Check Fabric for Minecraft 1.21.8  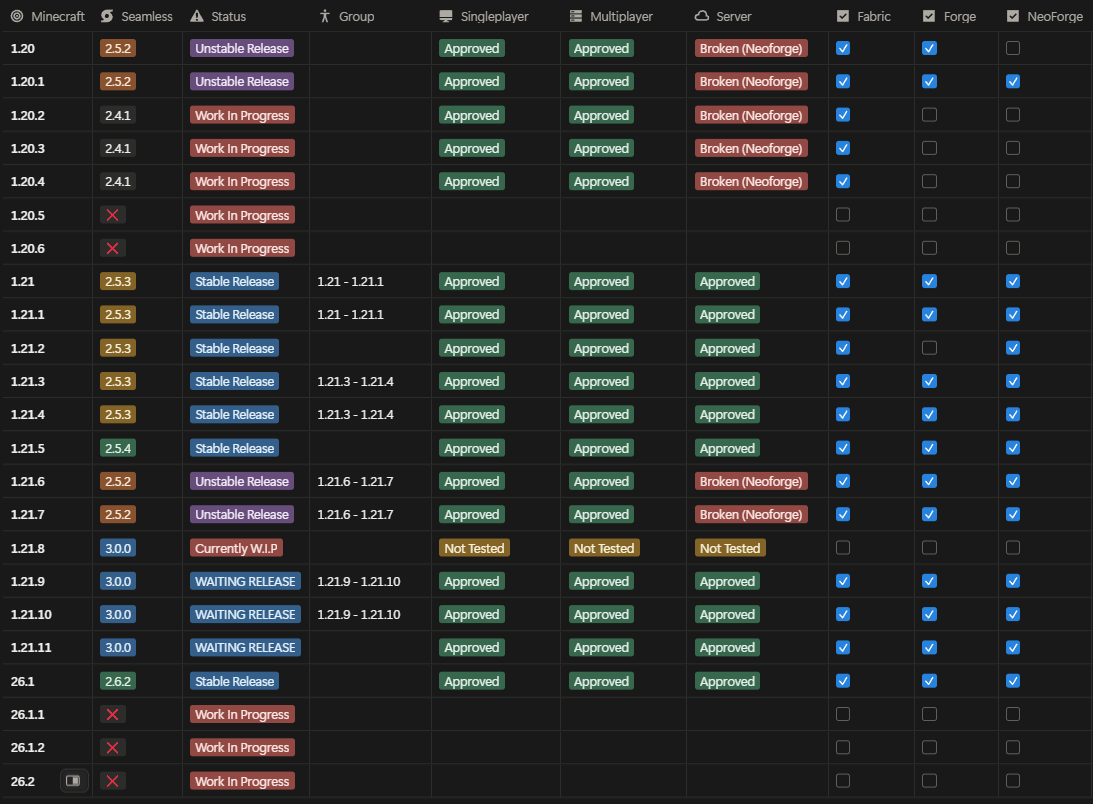[x=843, y=547]
